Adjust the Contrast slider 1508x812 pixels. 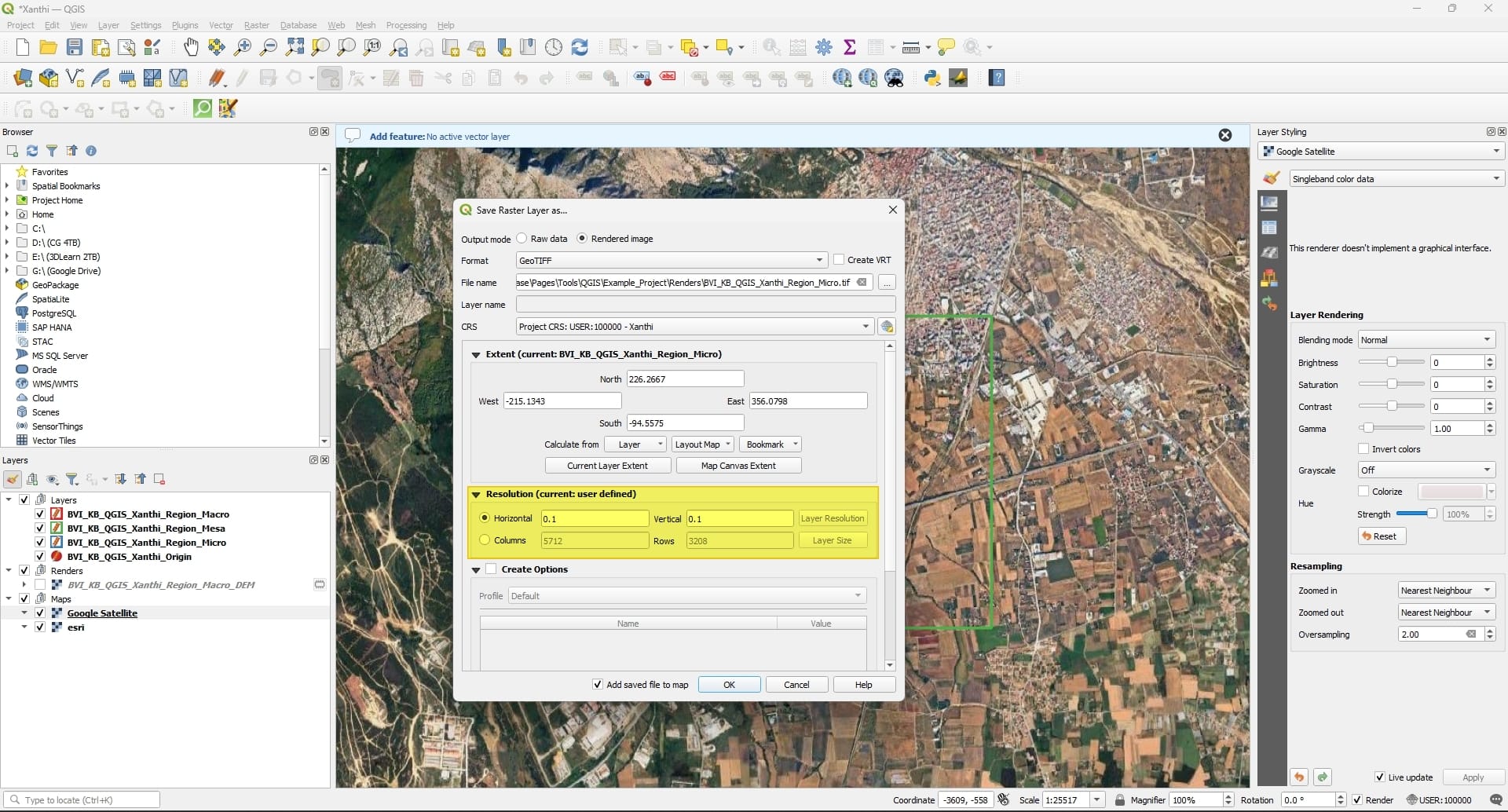point(1391,406)
